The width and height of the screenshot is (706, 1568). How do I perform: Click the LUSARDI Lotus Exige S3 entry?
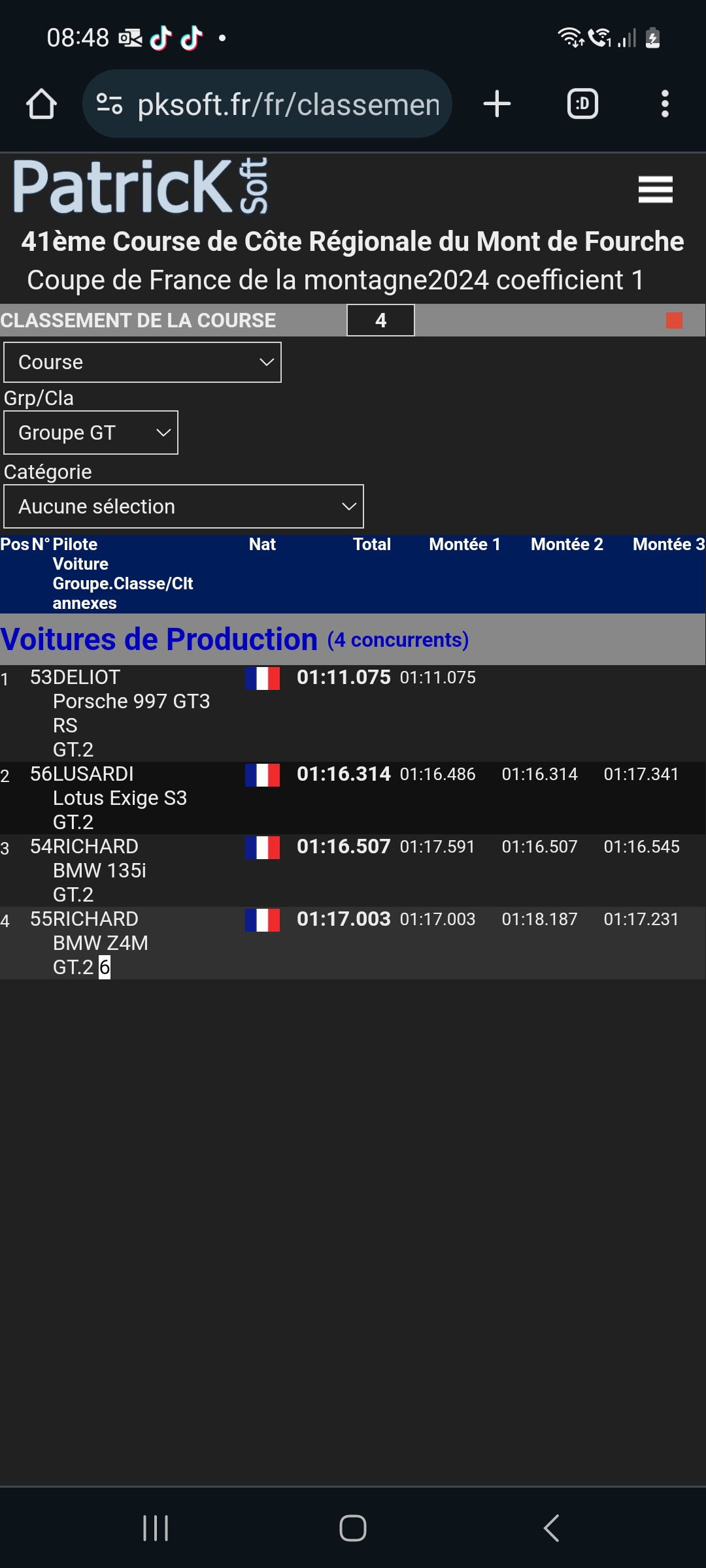pyautogui.click(x=120, y=798)
